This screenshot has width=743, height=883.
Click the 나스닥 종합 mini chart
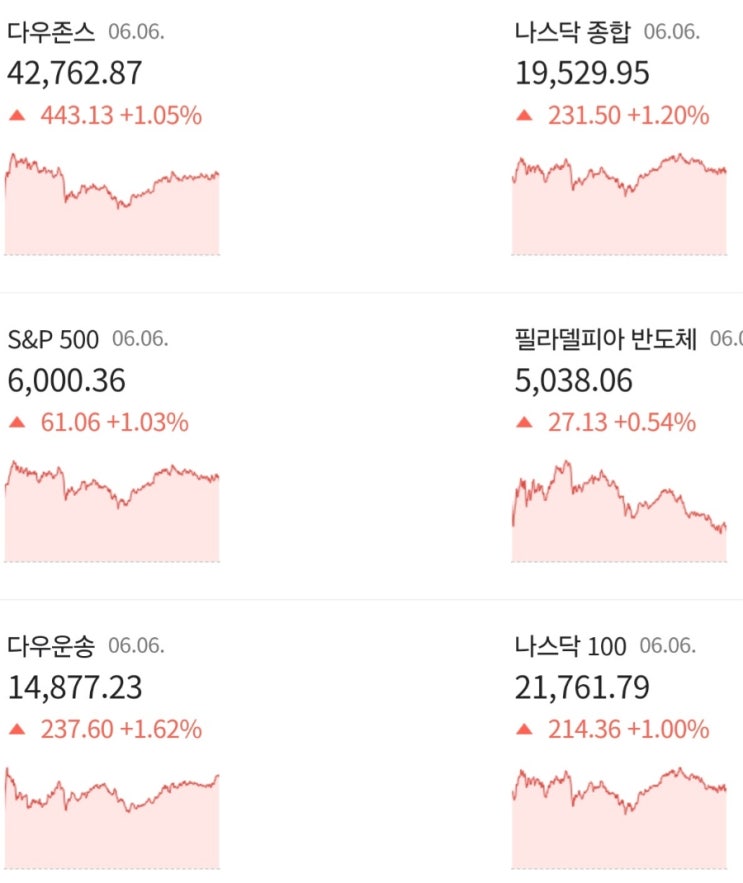click(619, 205)
